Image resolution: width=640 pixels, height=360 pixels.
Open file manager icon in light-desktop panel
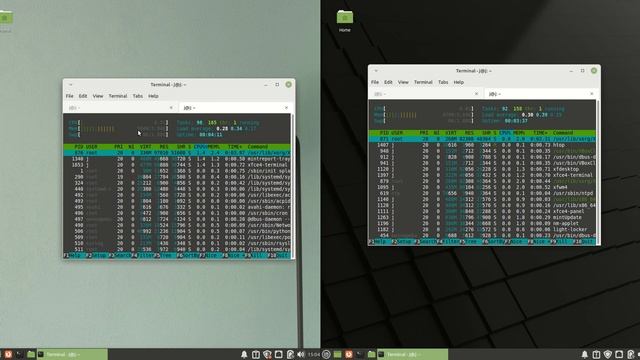point(31,354)
